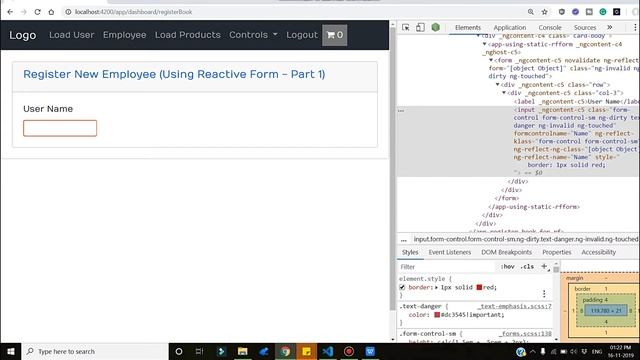Open the _forms.scss source link
The width and height of the screenshot is (640, 360).
525,333
